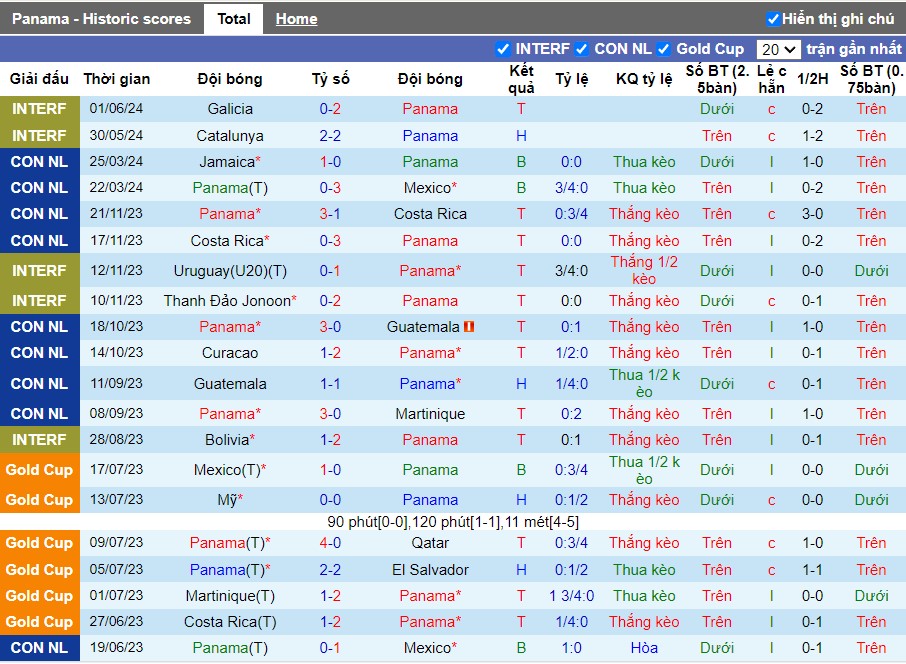
Task: Select the 'Kết quả' column header
Action: 521,79
